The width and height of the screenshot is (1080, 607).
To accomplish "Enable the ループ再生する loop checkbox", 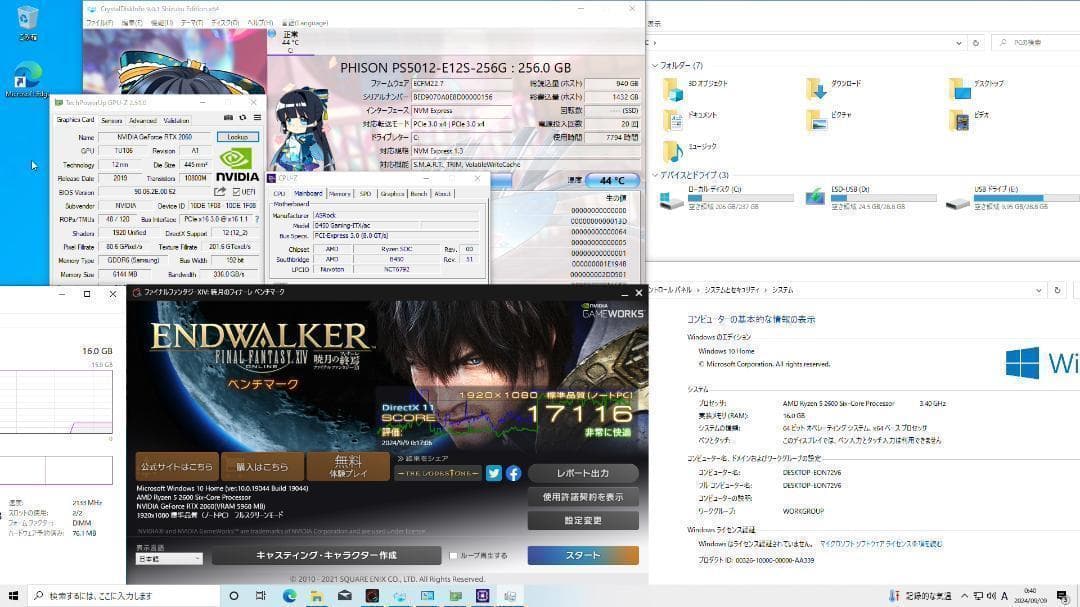I will tap(452, 553).
